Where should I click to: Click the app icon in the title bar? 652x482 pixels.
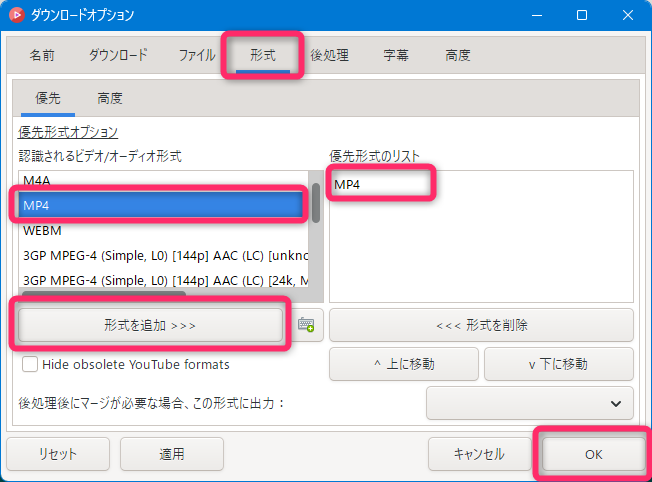16,15
